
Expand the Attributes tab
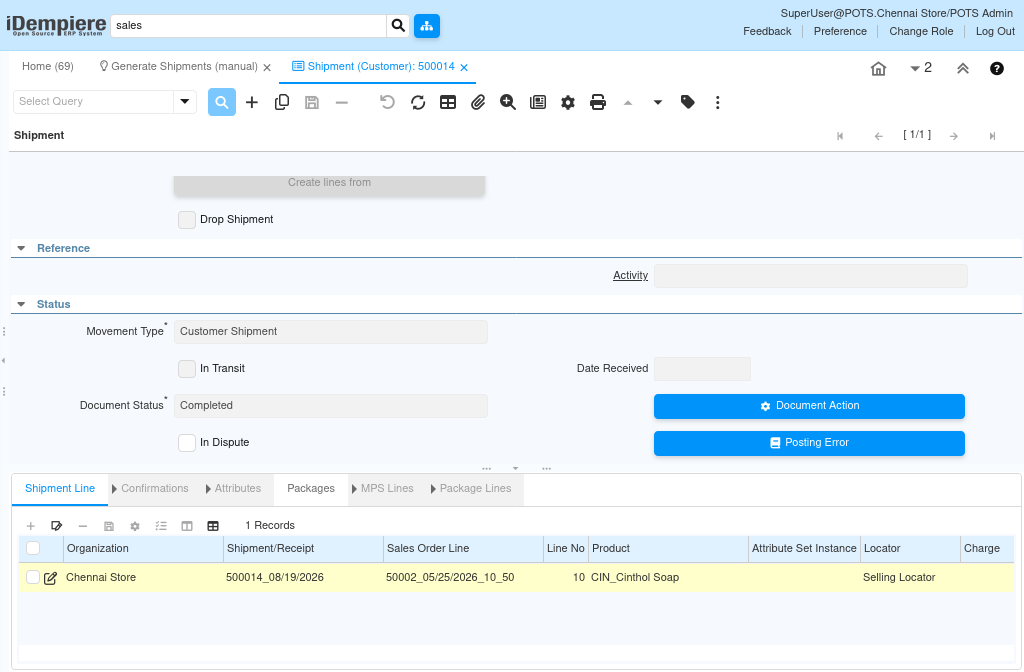(x=233, y=488)
